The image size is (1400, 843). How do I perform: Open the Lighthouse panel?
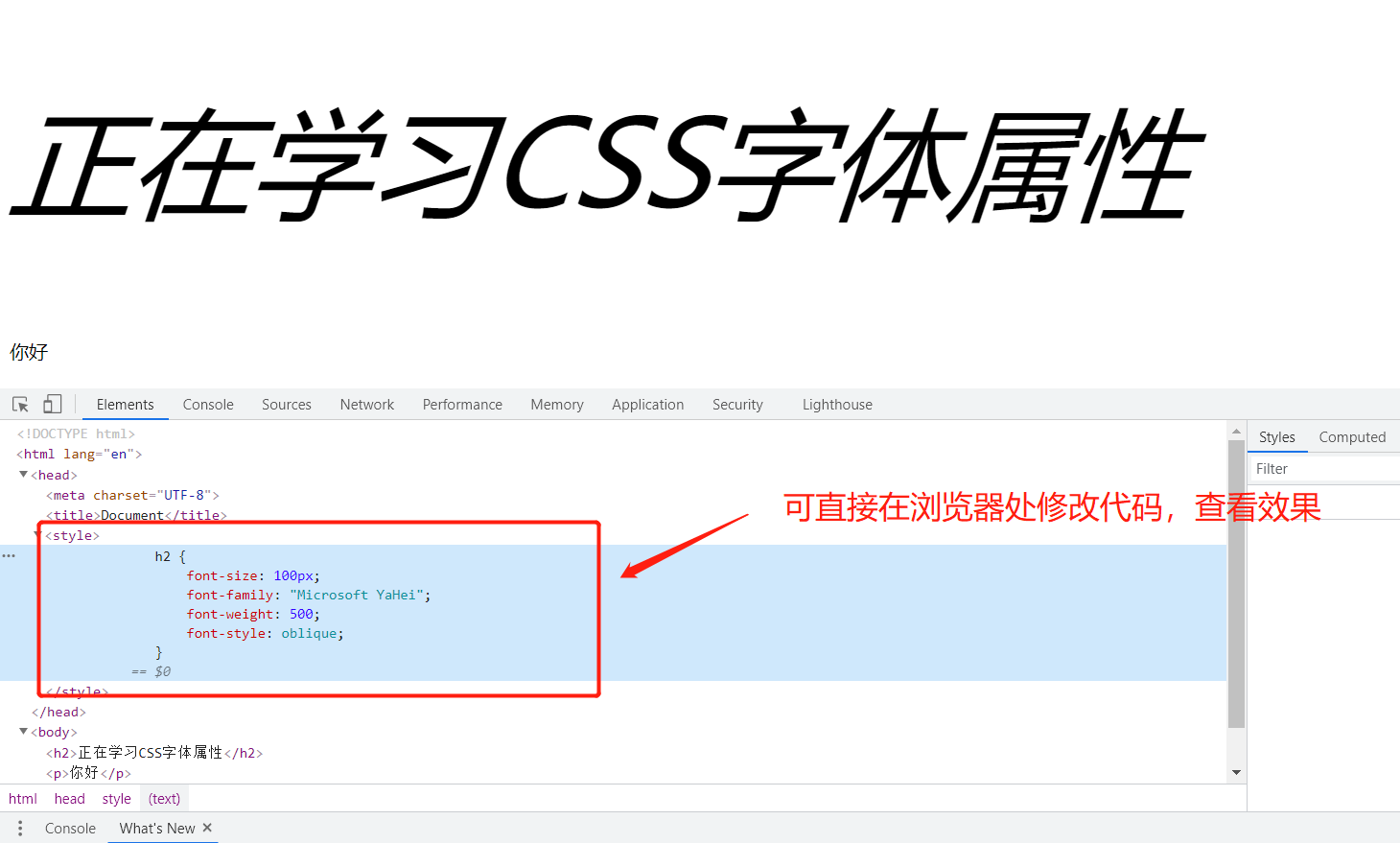pyautogui.click(x=836, y=404)
